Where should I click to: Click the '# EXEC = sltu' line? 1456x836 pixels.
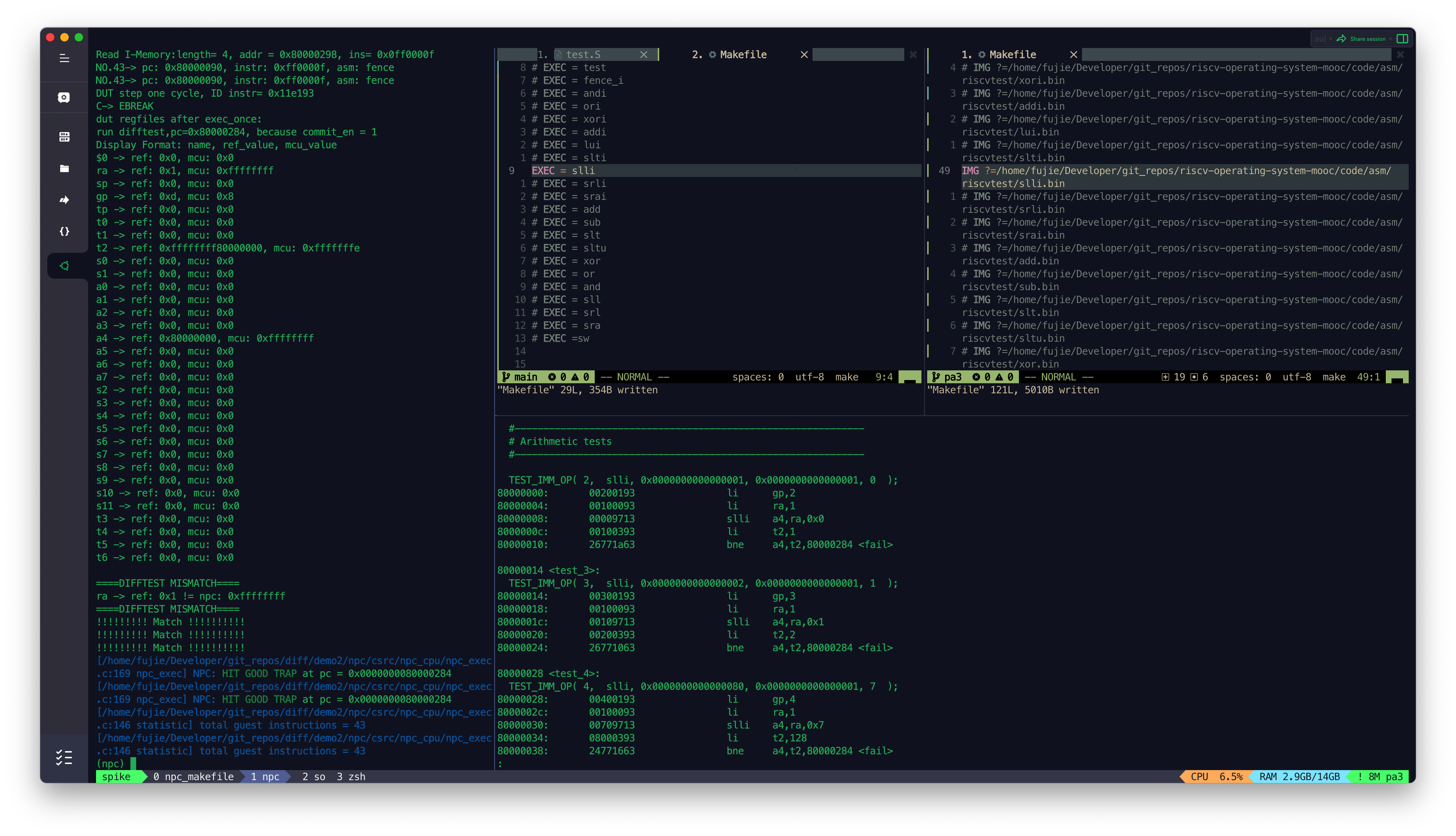tap(568, 248)
